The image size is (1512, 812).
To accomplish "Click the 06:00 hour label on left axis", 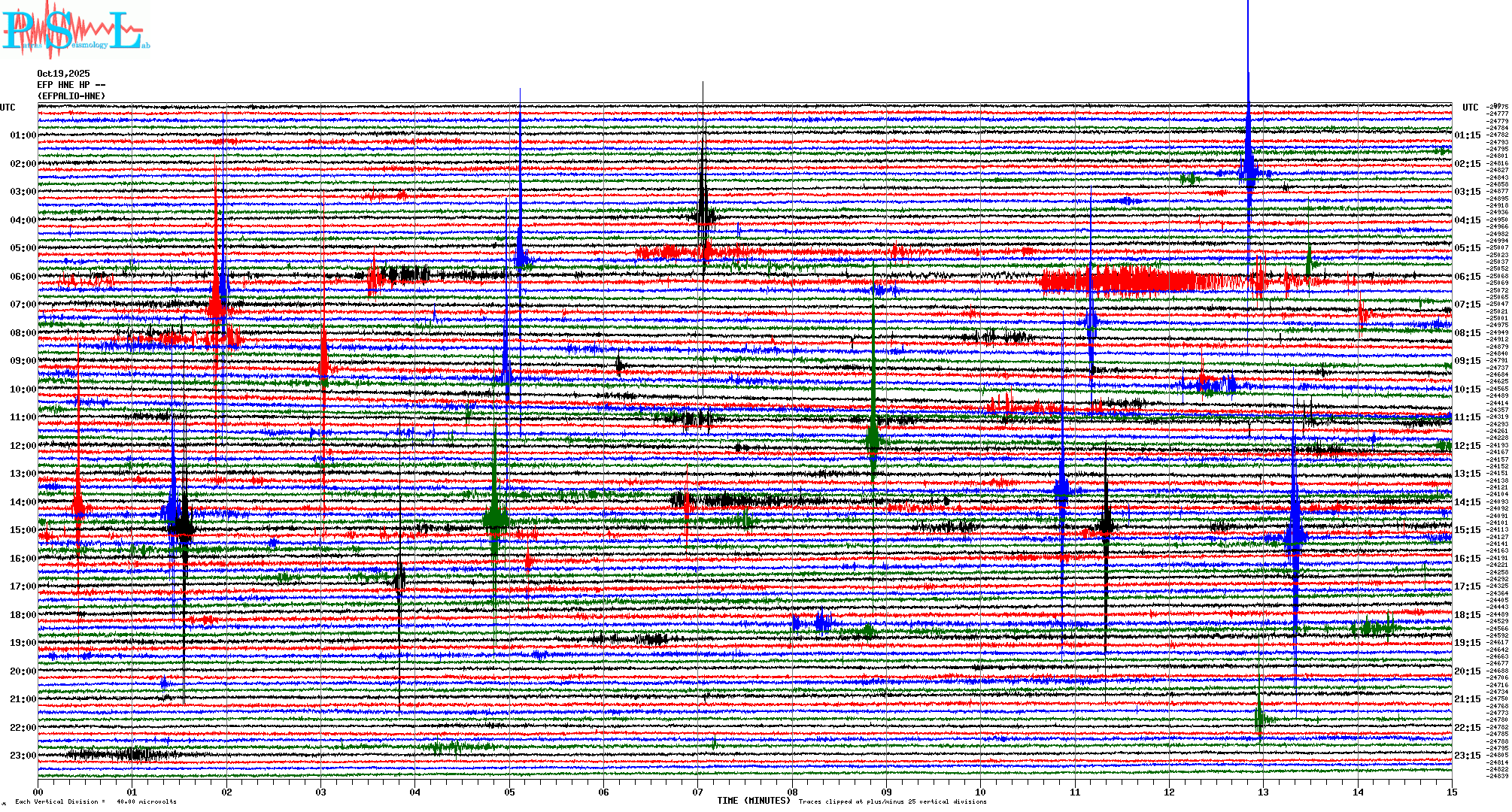I will tap(23, 277).
